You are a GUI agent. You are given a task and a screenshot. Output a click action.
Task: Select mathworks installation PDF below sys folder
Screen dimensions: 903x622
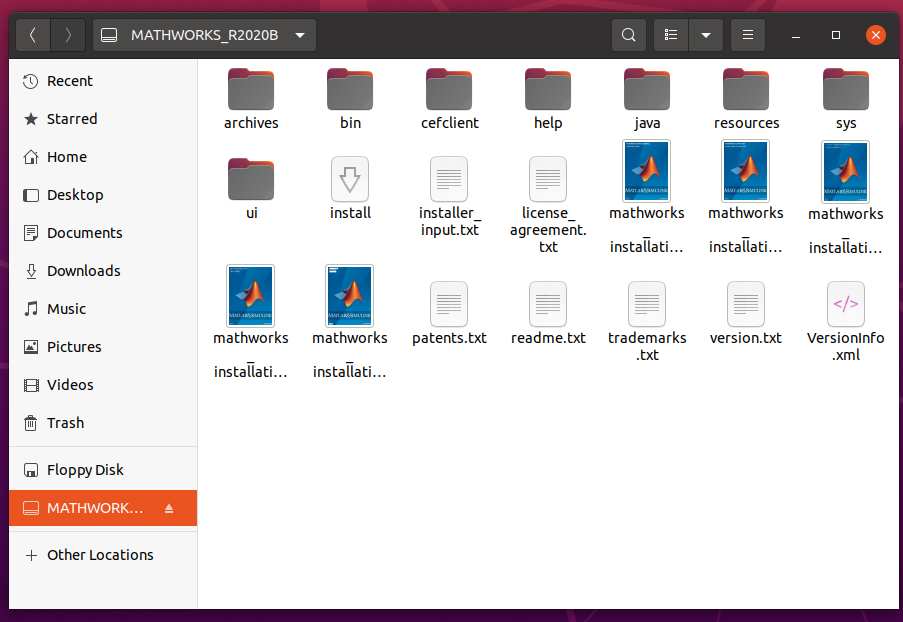[x=846, y=198]
